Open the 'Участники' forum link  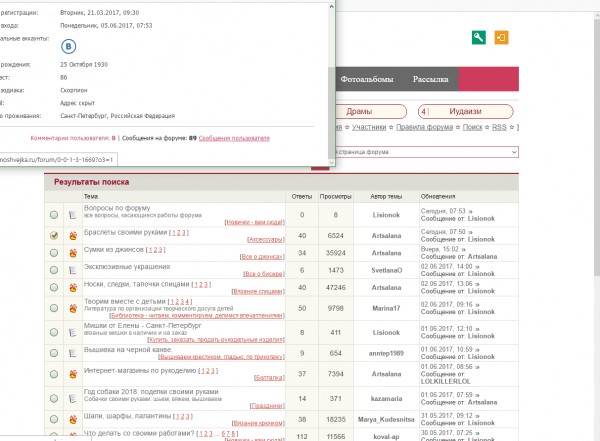[369, 127]
